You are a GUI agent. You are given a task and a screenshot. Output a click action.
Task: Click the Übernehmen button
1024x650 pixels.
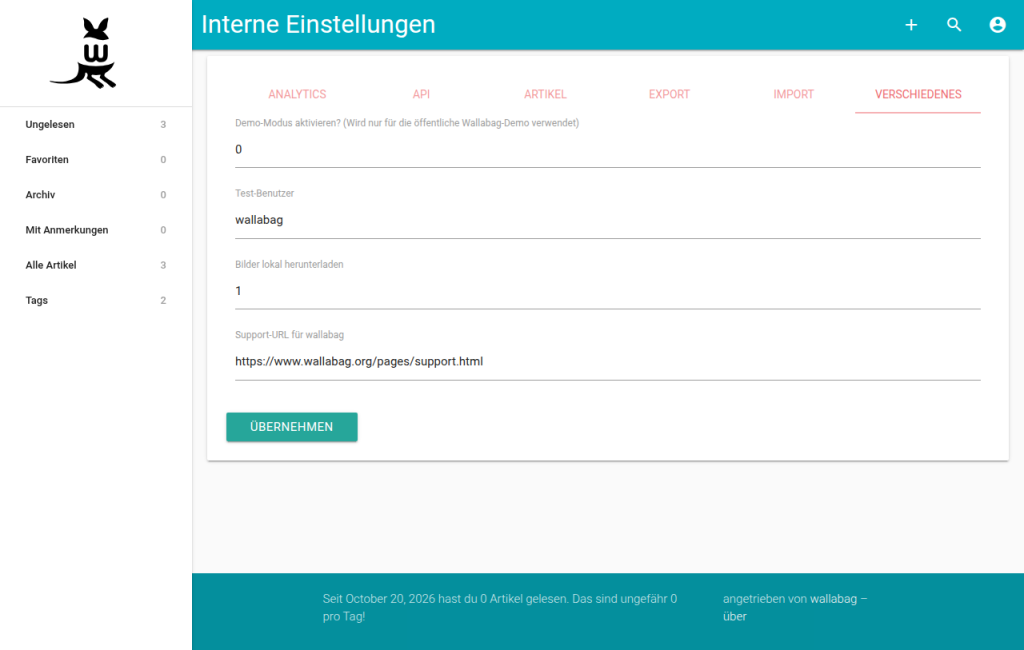292,427
